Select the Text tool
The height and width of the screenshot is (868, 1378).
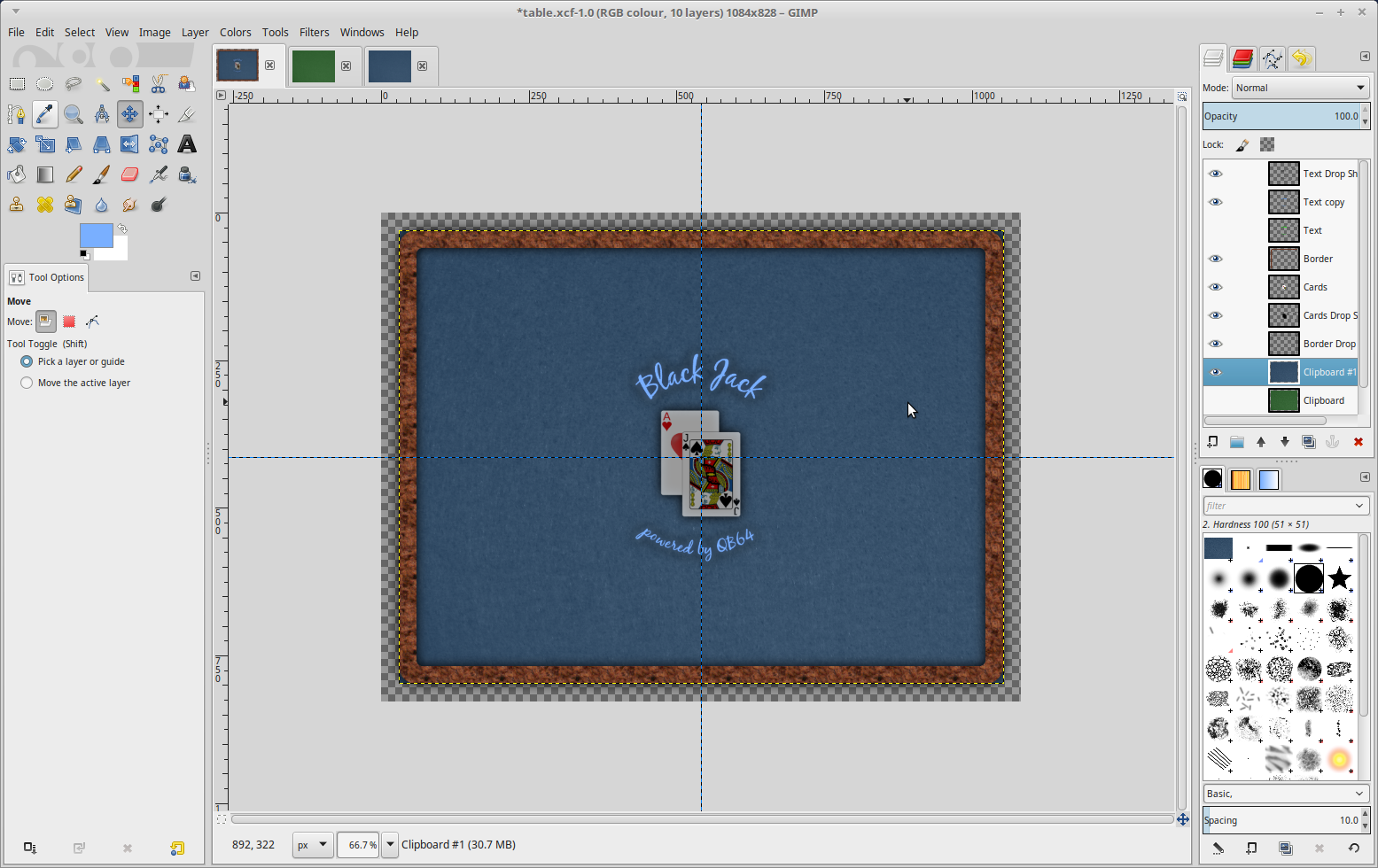tap(187, 144)
